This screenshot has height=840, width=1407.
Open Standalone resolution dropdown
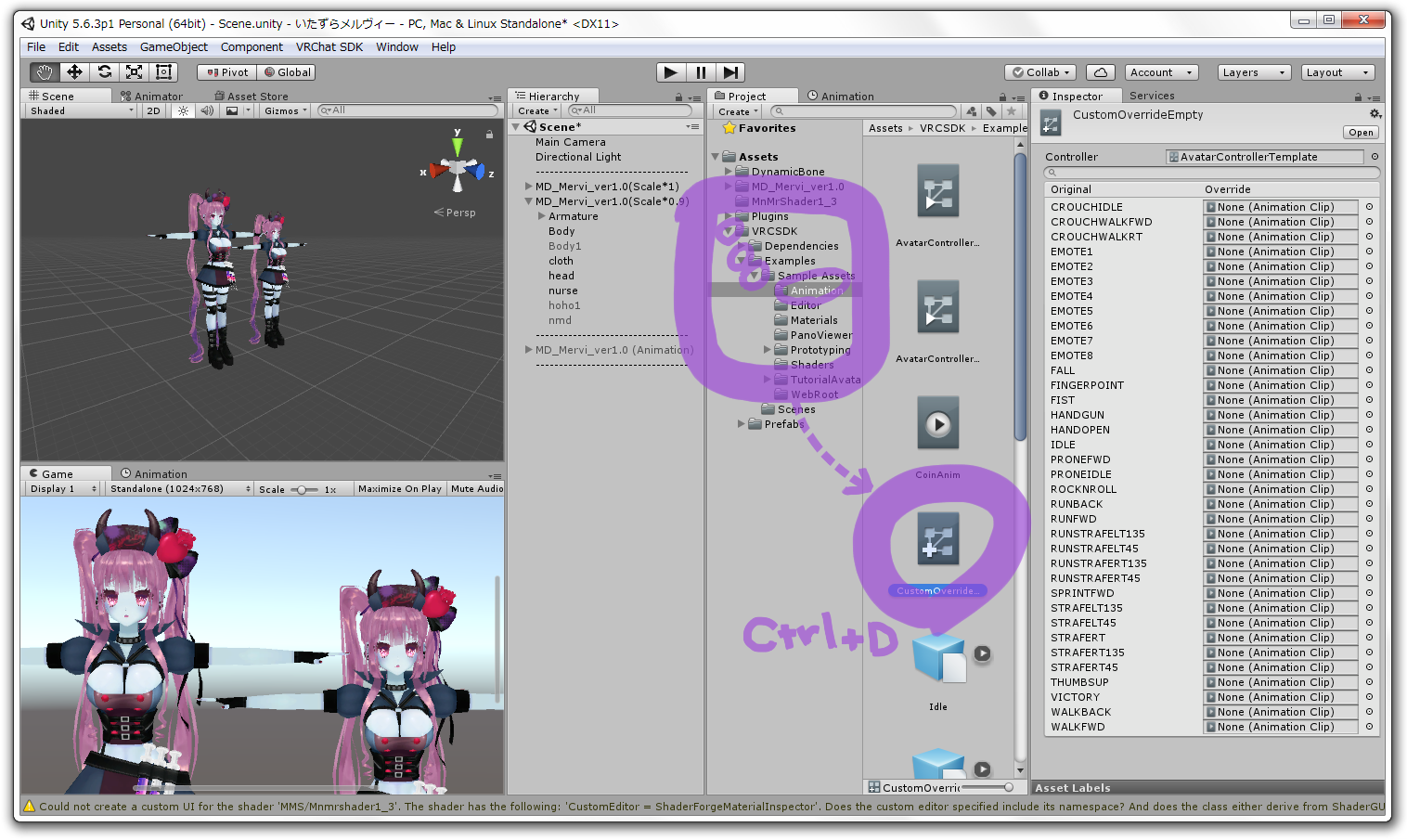point(179,489)
